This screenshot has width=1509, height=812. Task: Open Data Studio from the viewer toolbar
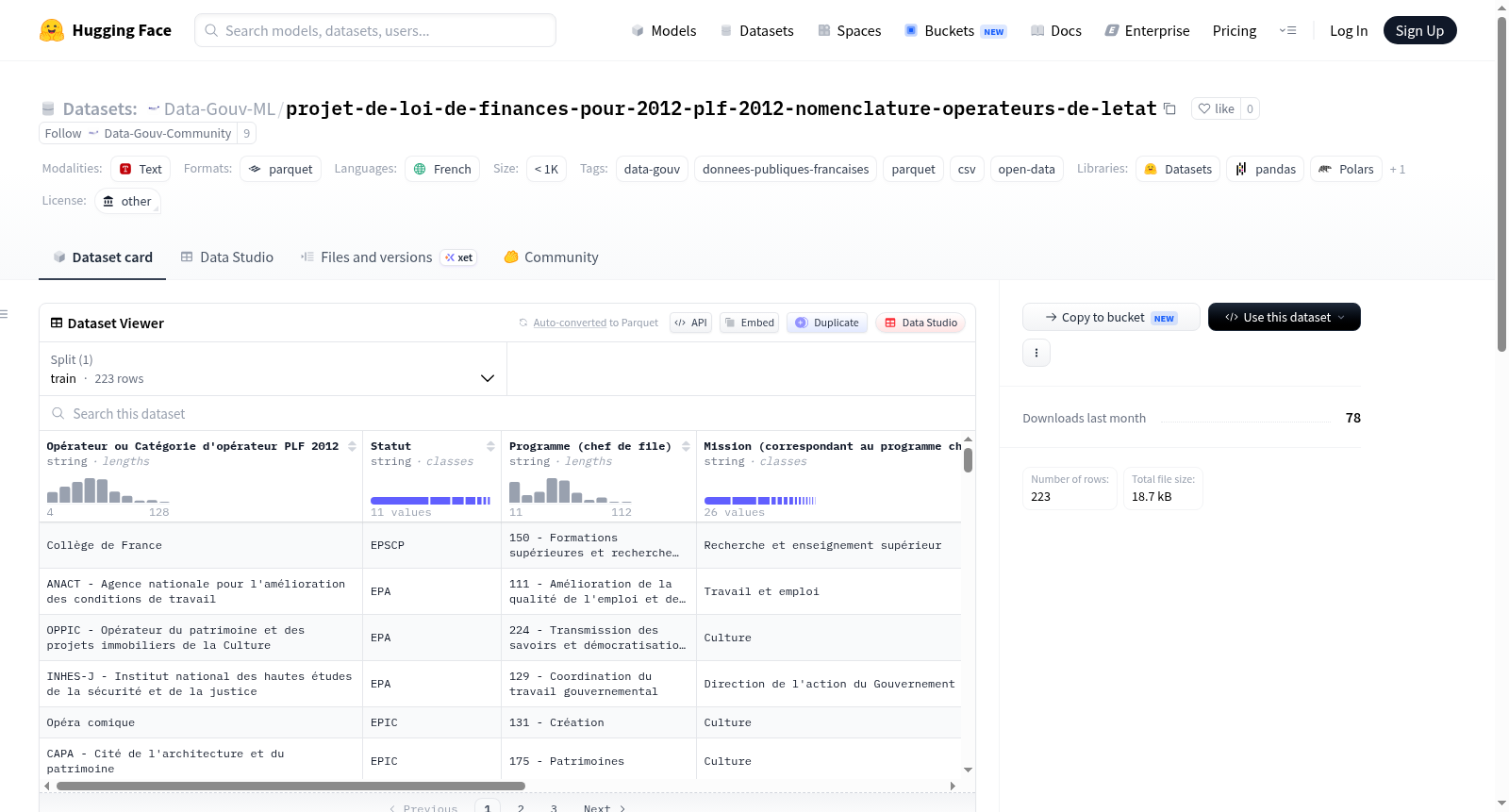coord(920,323)
